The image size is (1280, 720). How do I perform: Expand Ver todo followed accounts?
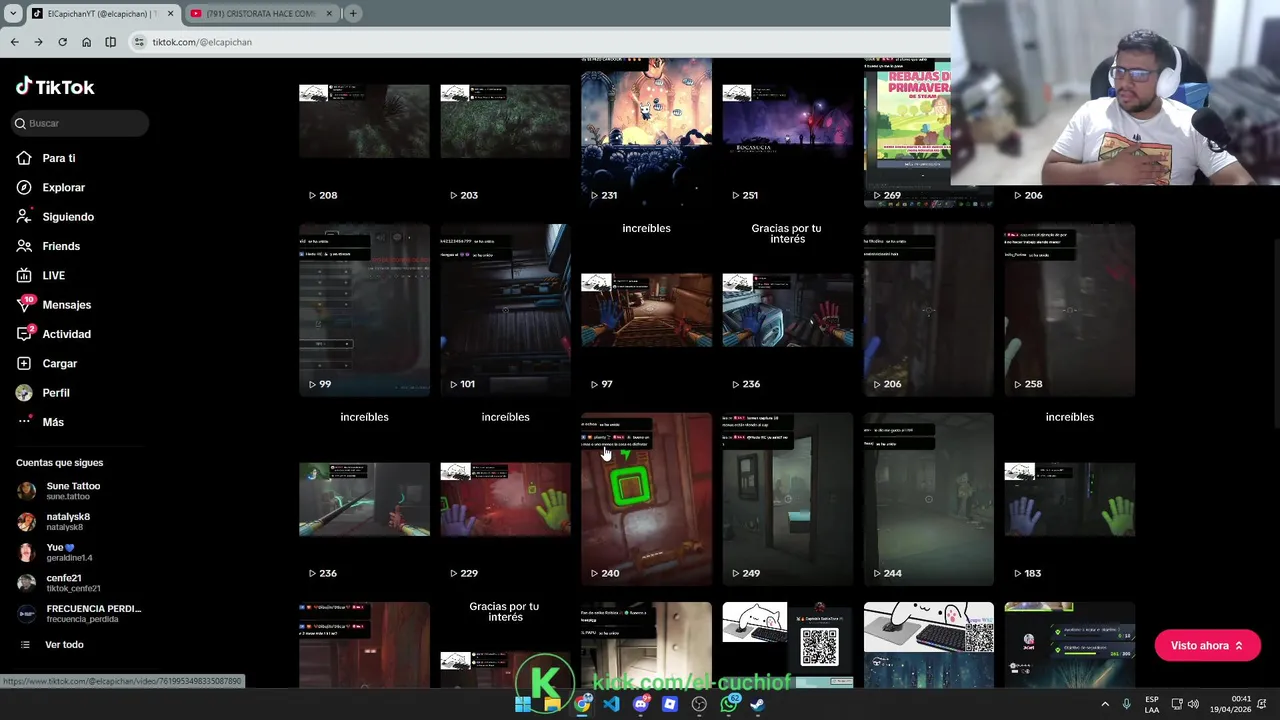51,645
